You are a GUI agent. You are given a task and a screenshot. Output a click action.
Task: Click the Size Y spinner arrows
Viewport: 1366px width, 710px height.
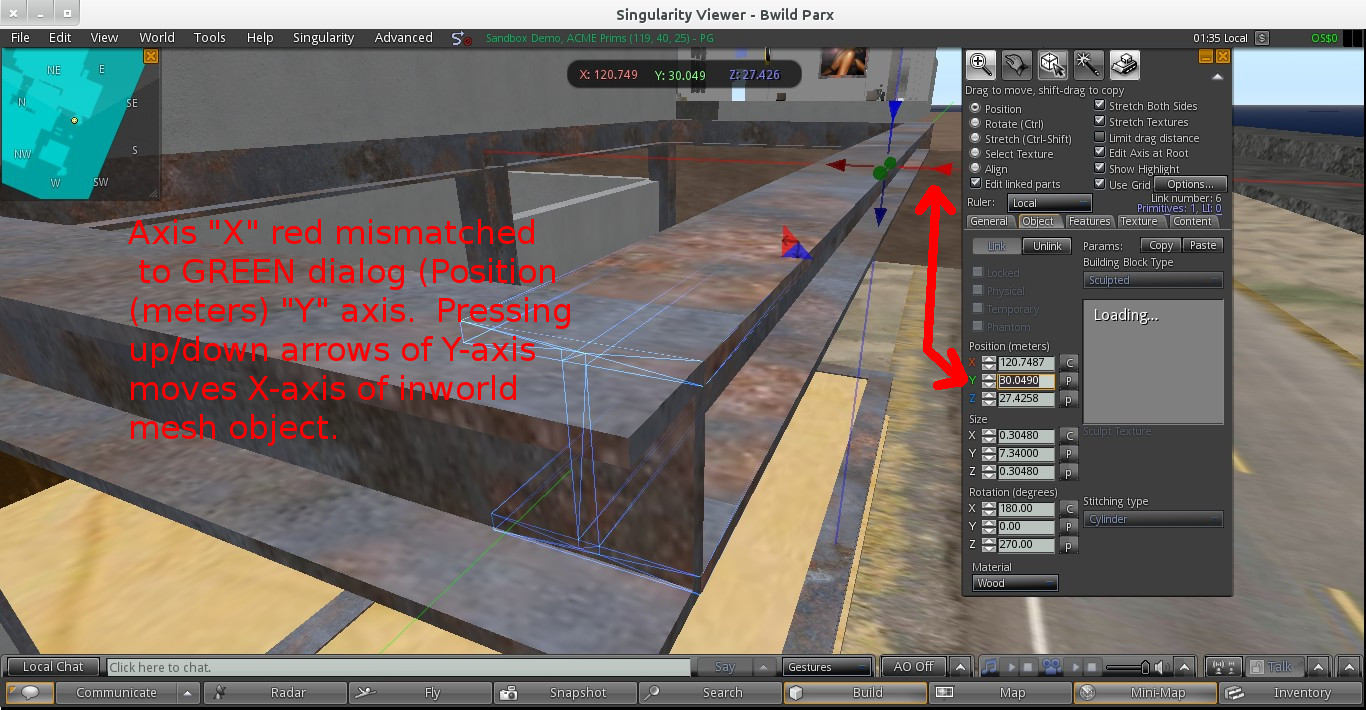[989, 454]
